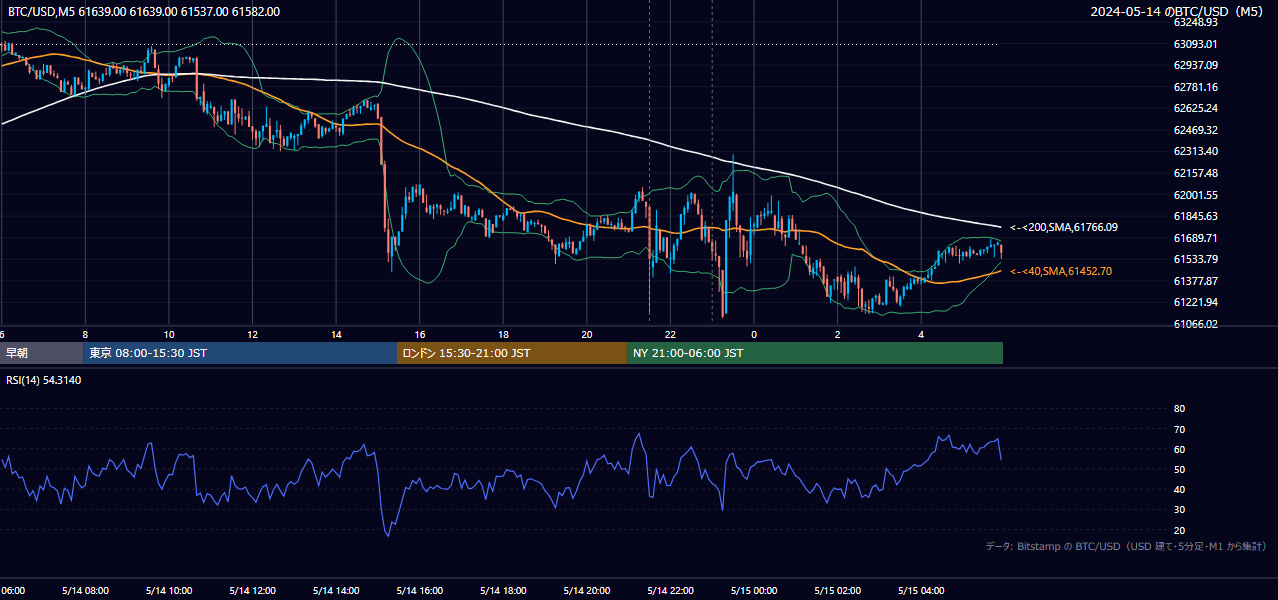Click price axis label 62313.40
Image resolution: width=1278 pixels, height=600 pixels.
[1196, 152]
